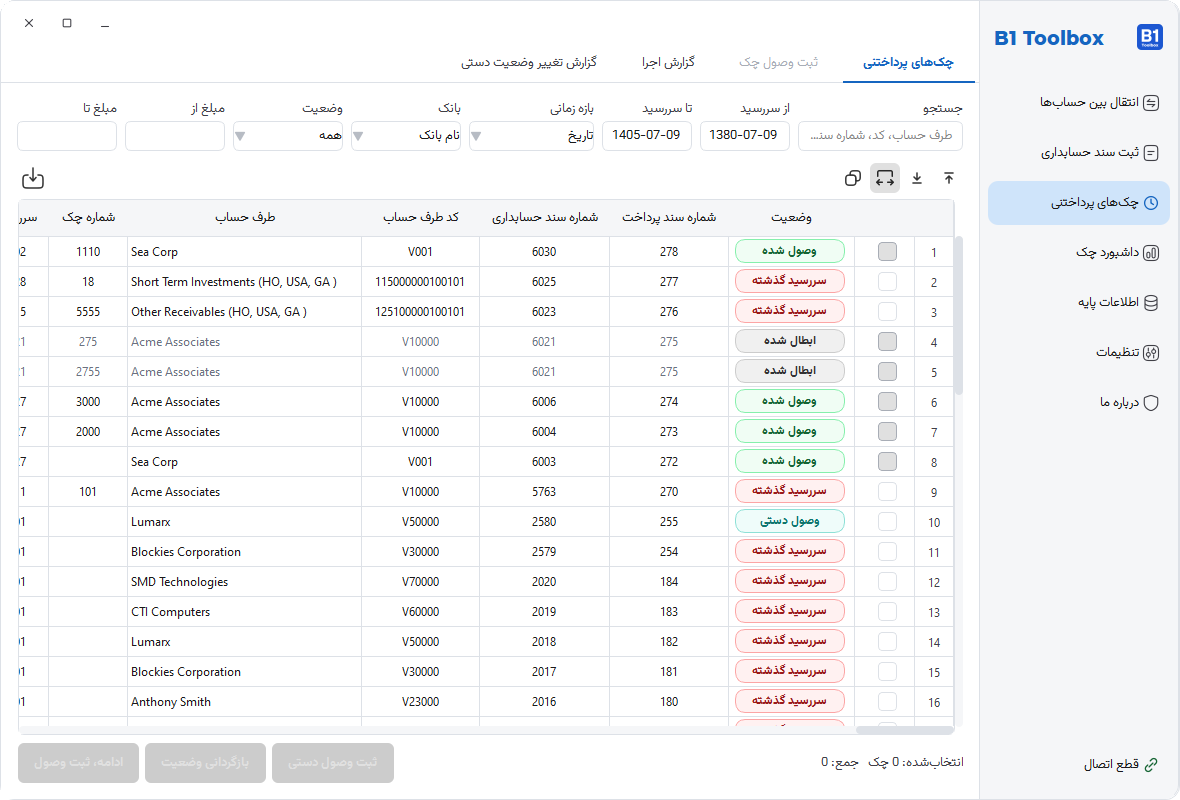The image size is (1180, 800).
Task: Open درباره ما in sidebar
Action: click(1079, 403)
